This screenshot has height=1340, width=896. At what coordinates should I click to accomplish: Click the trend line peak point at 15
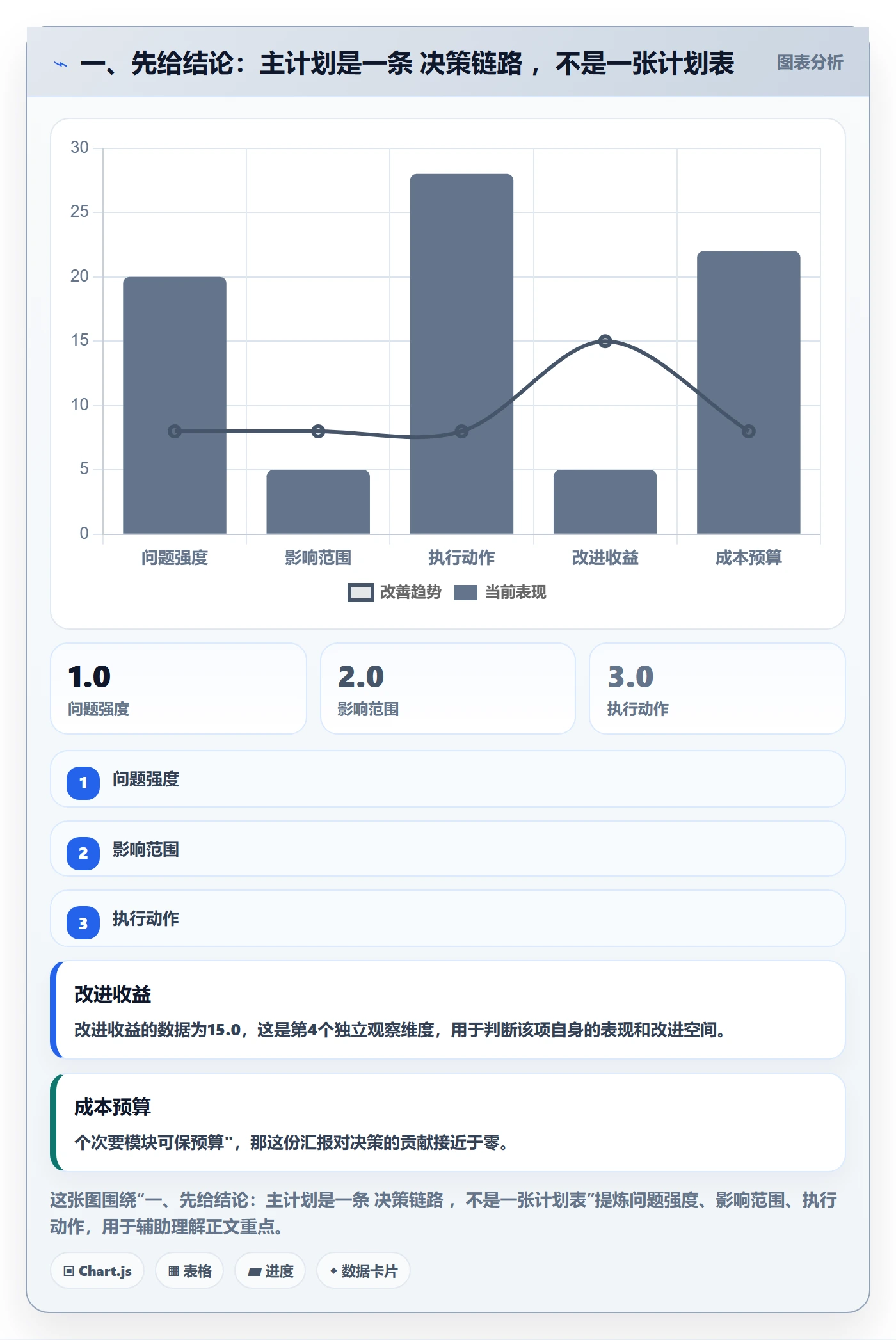[605, 341]
